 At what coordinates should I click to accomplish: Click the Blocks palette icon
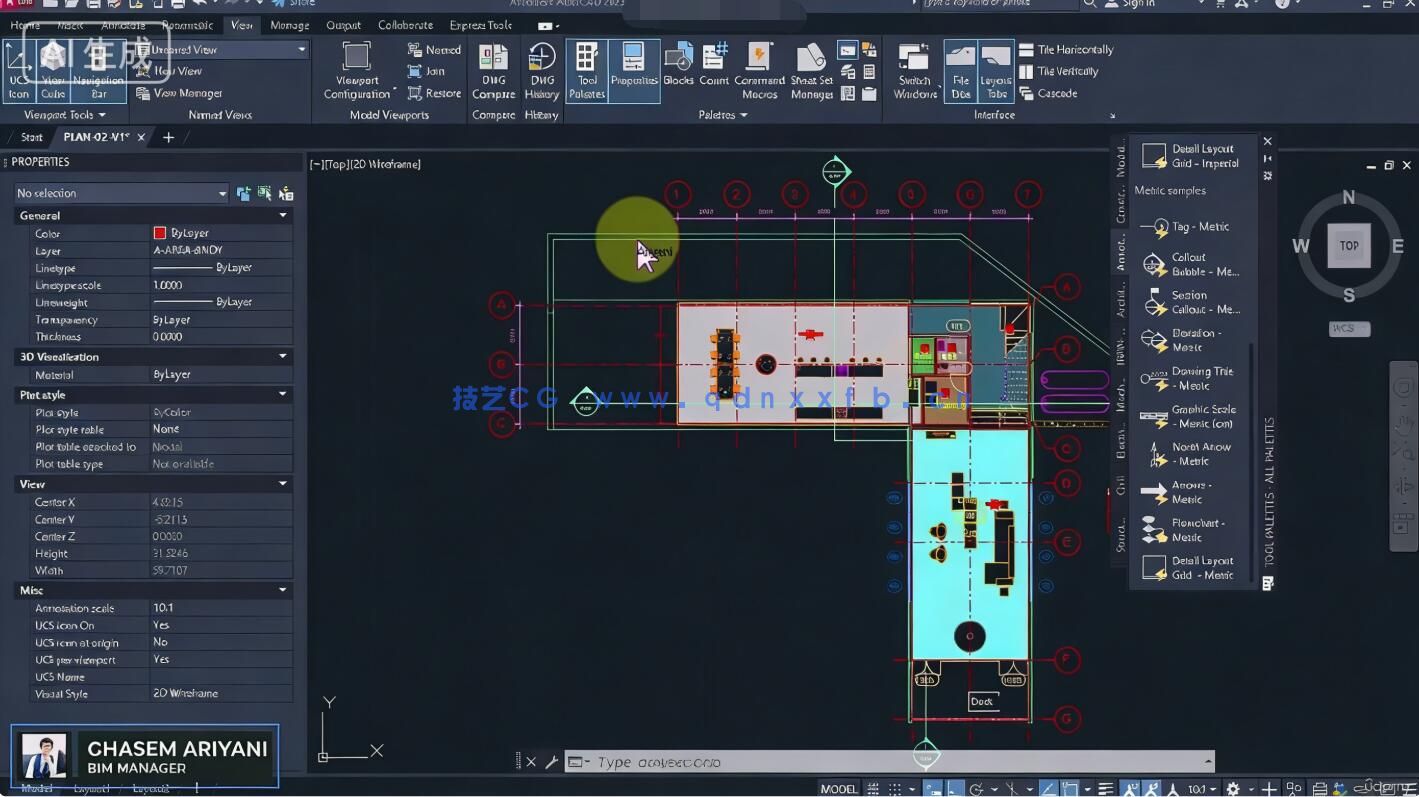[678, 62]
